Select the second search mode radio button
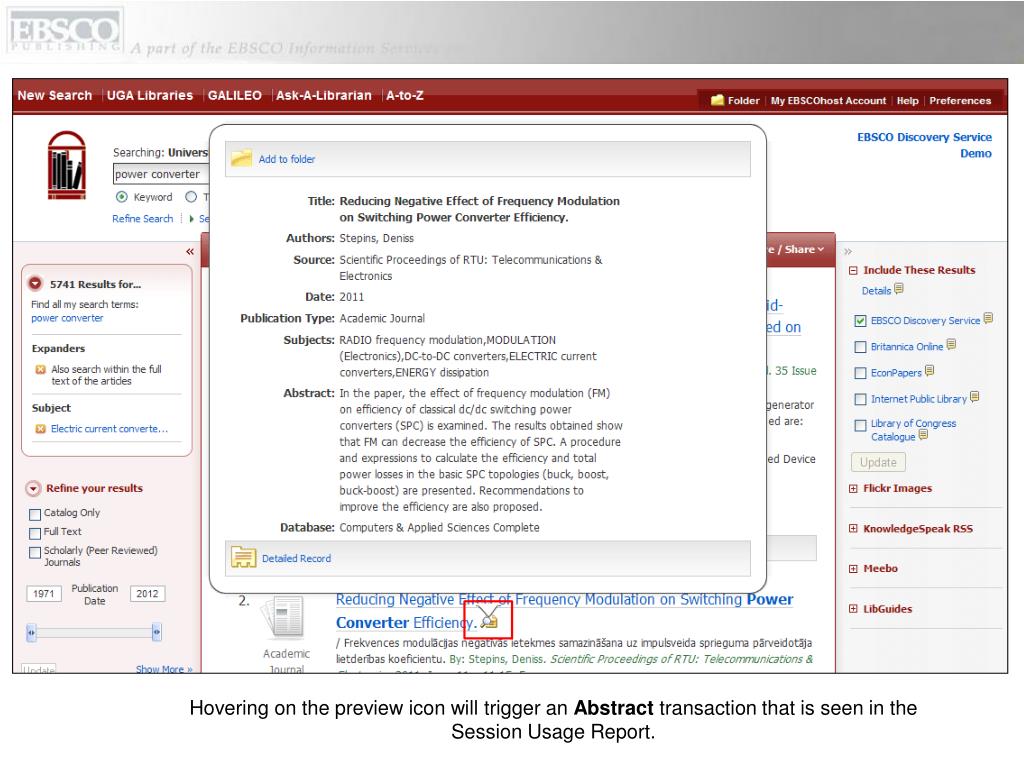Image resolution: width=1024 pixels, height=768 pixels. [x=191, y=197]
